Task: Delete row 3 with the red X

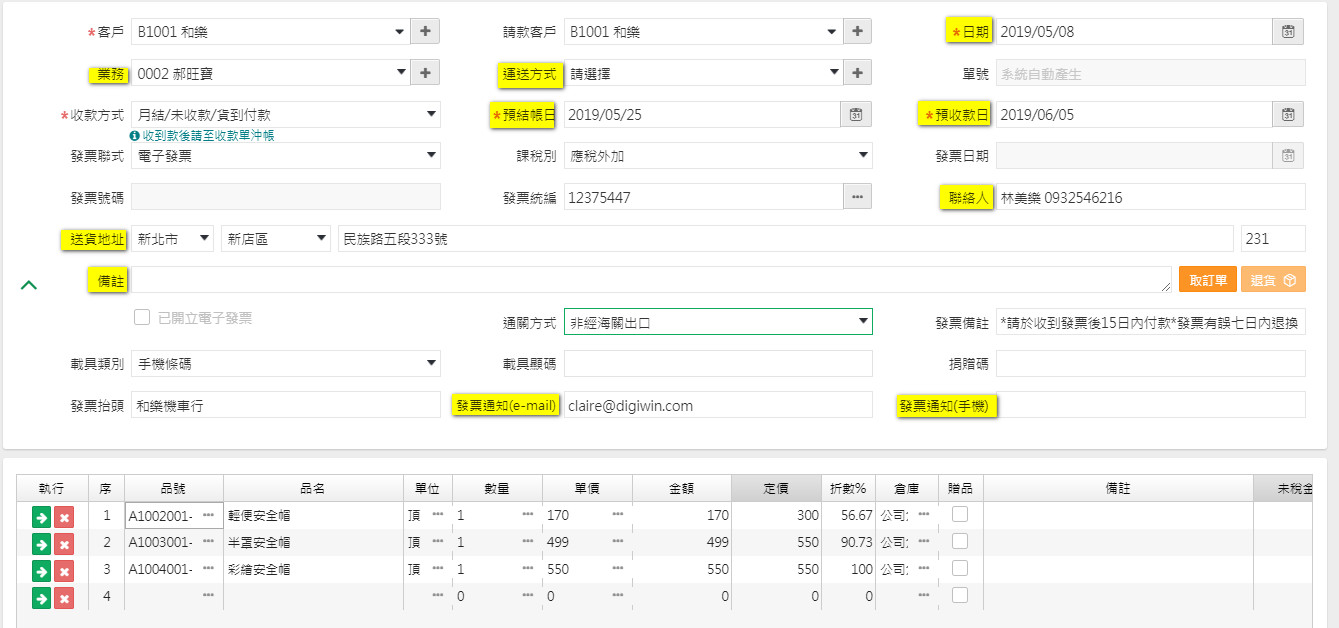Action: pos(64,570)
